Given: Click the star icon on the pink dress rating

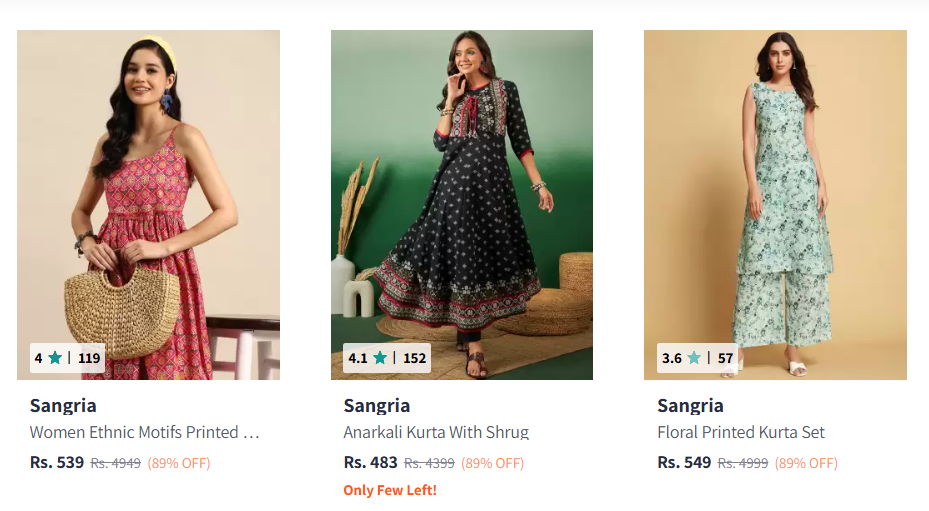Looking at the screenshot, I should pyautogui.click(x=55, y=358).
